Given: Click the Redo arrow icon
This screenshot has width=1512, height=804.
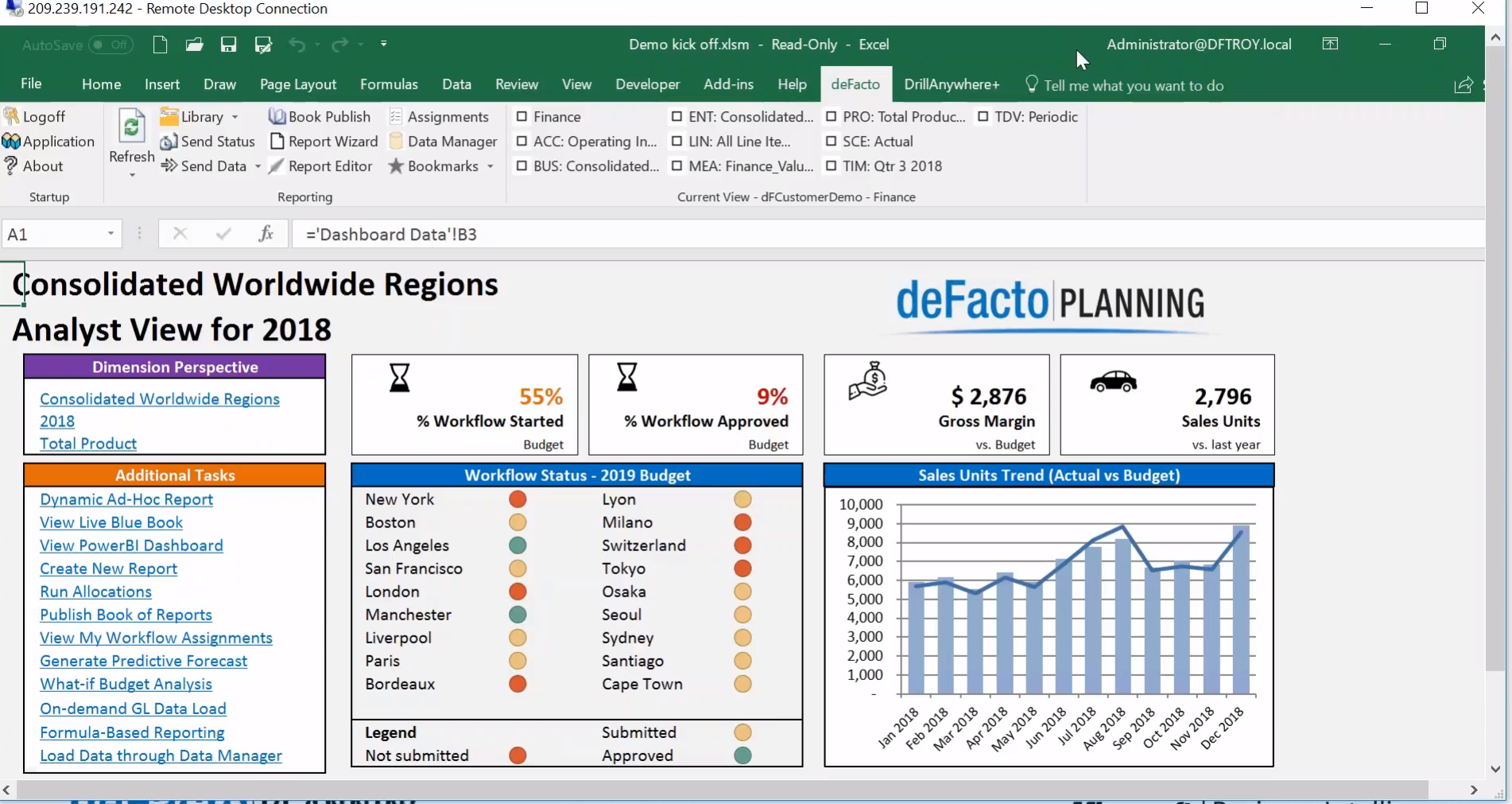Looking at the screenshot, I should (339, 45).
